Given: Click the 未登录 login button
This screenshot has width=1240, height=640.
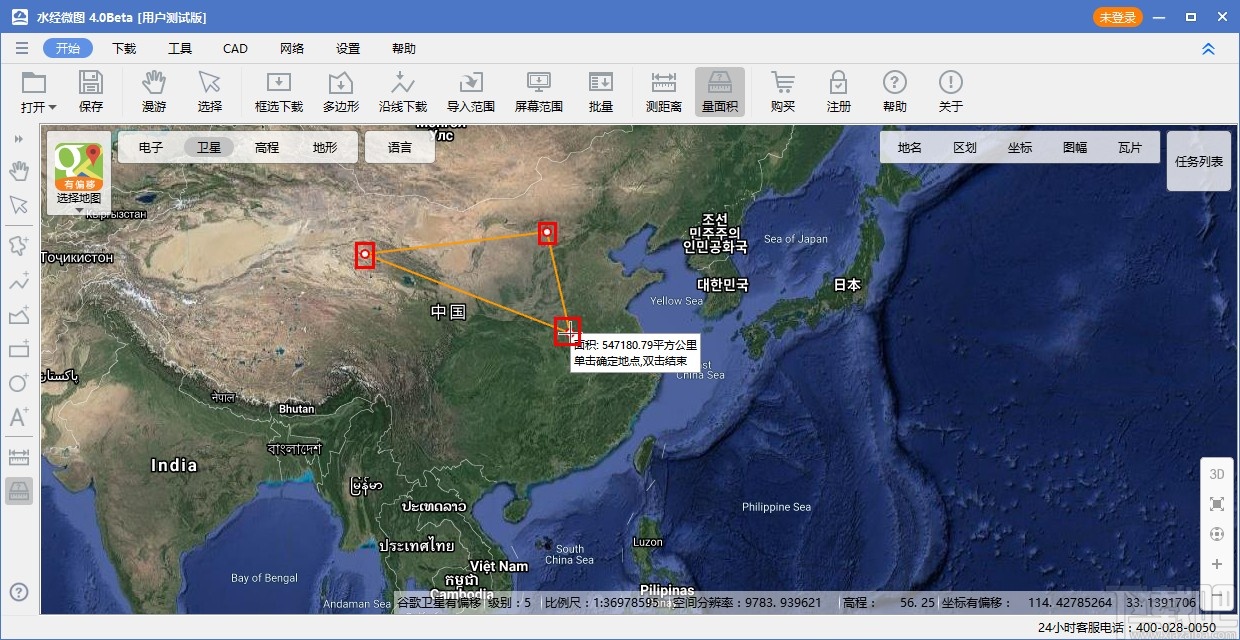Looking at the screenshot, I should coord(1117,17).
